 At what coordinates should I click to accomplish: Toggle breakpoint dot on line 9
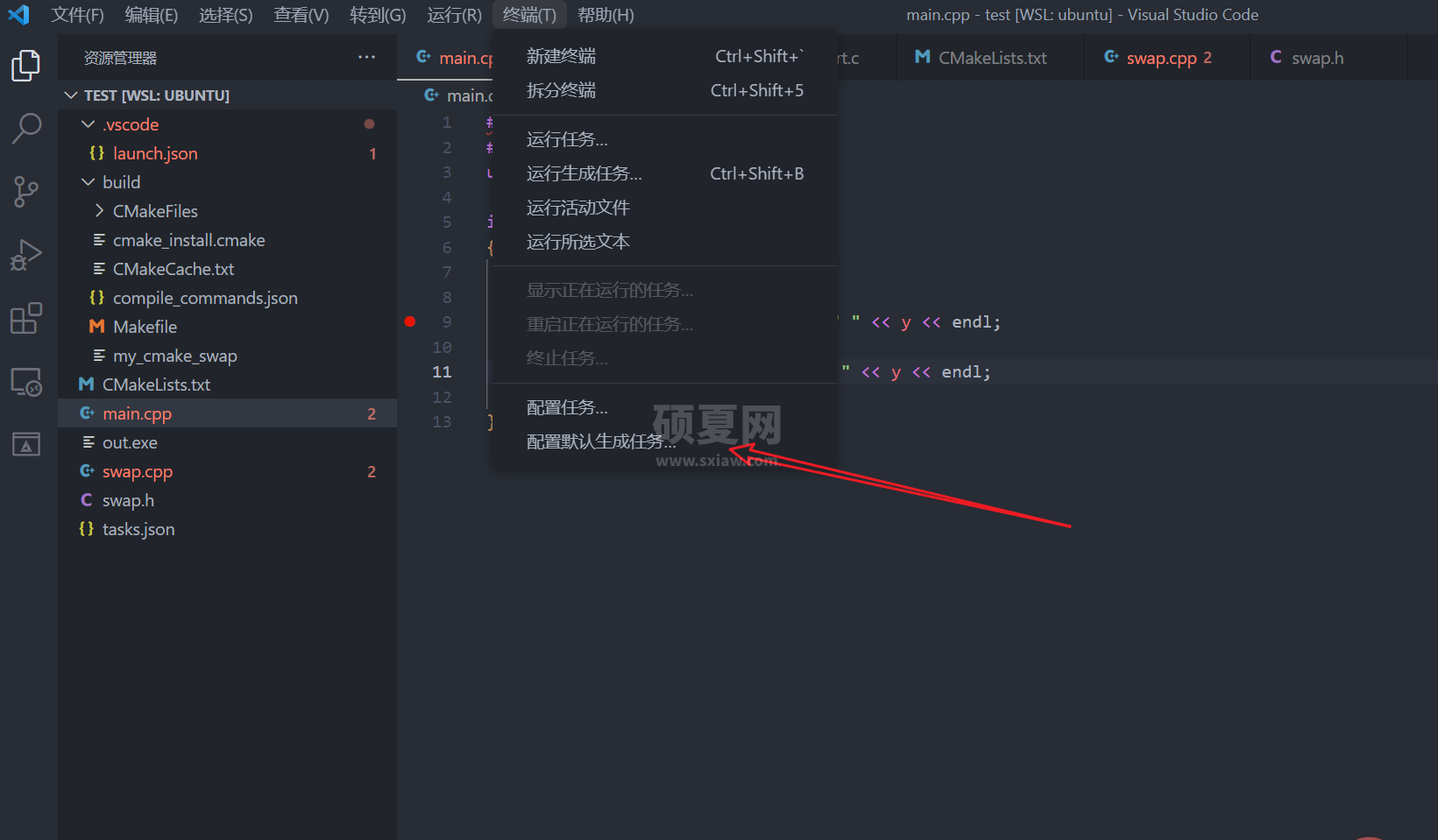(410, 321)
